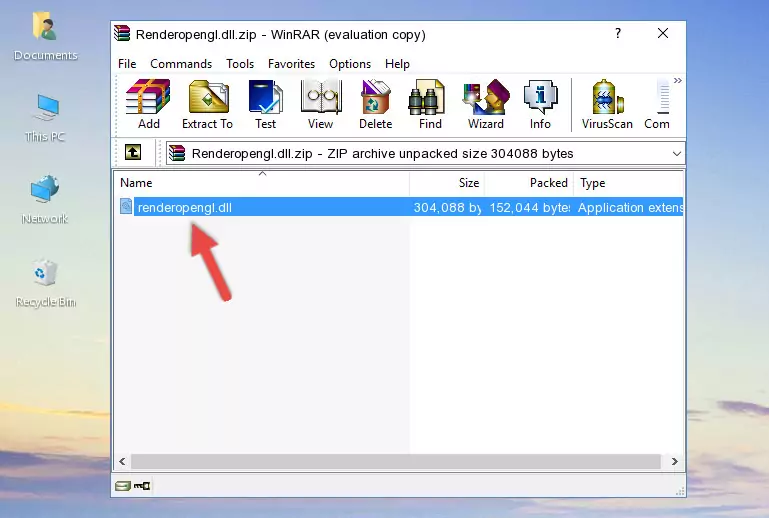The height and width of the screenshot is (518, 769).
Task: Select the Recycle Bin desktop icon
Action: (45, 284)
